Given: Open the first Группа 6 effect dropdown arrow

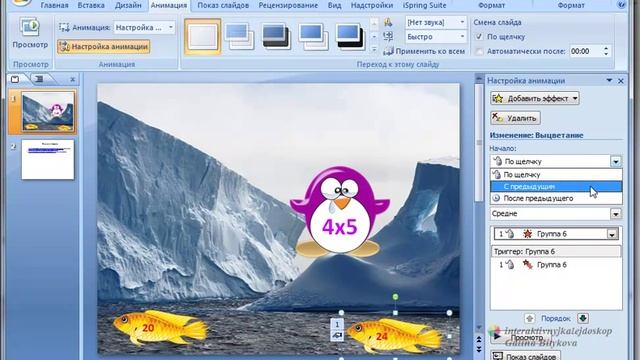Looking at the screenshot, I should pyautogui.click(x=611, y=234).
